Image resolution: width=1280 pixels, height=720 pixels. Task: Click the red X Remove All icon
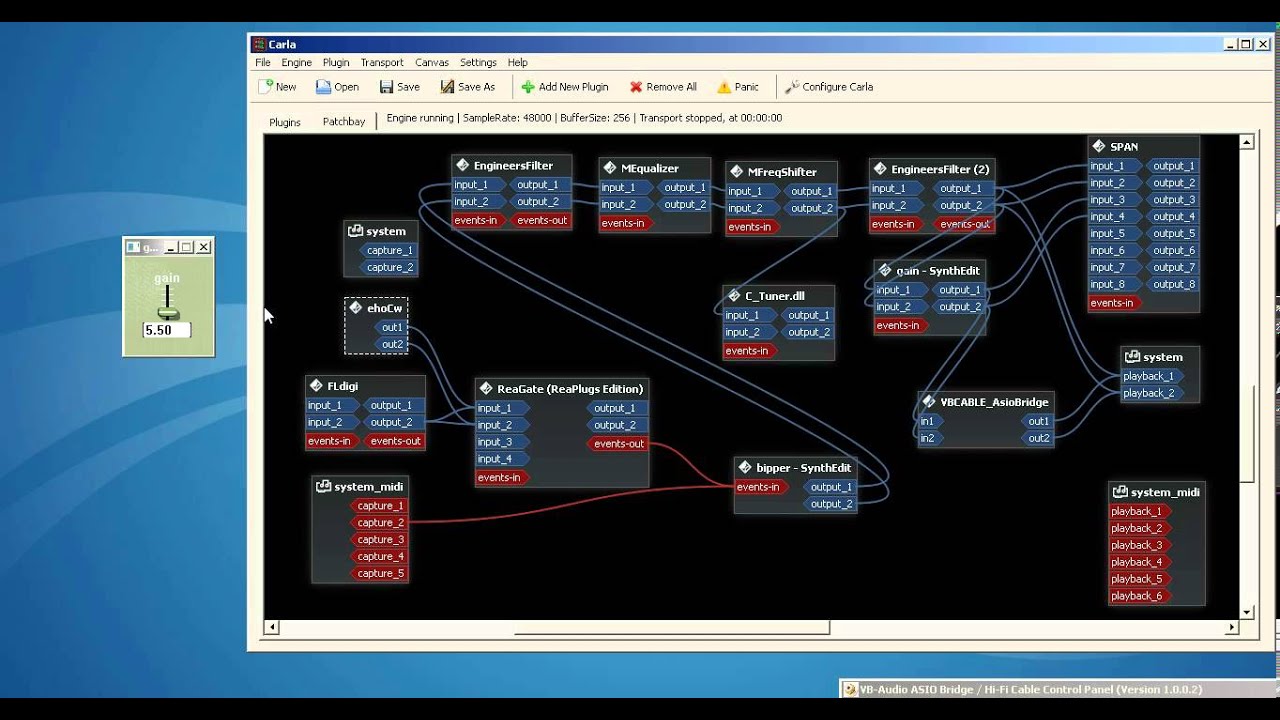tap(636, 87)
